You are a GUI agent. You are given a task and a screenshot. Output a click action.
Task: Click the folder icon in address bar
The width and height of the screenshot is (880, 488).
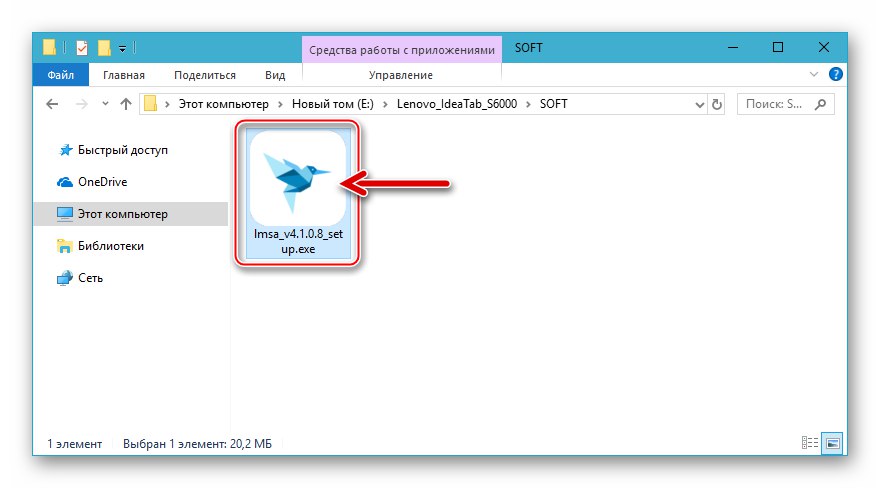[150, 104]
